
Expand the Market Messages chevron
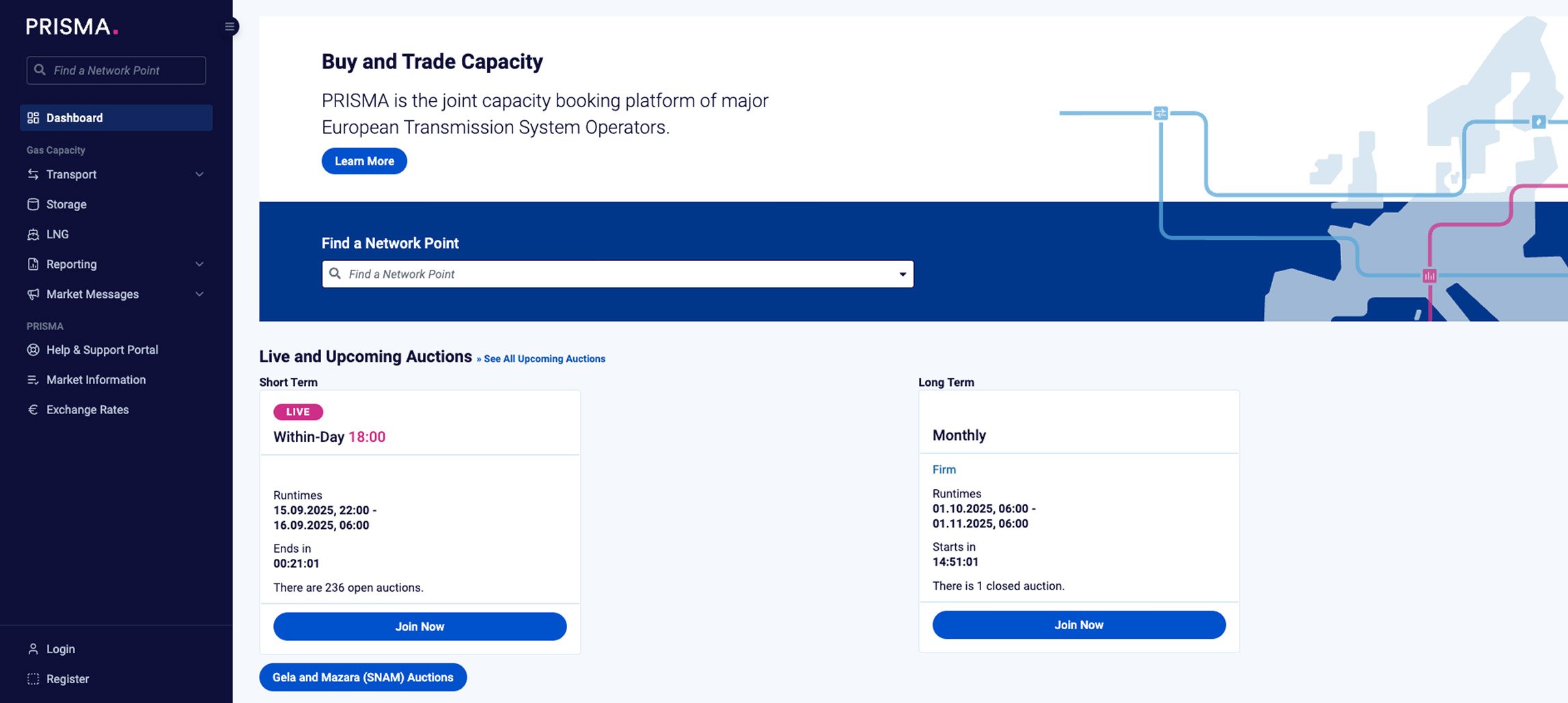(x=200, y=294)
